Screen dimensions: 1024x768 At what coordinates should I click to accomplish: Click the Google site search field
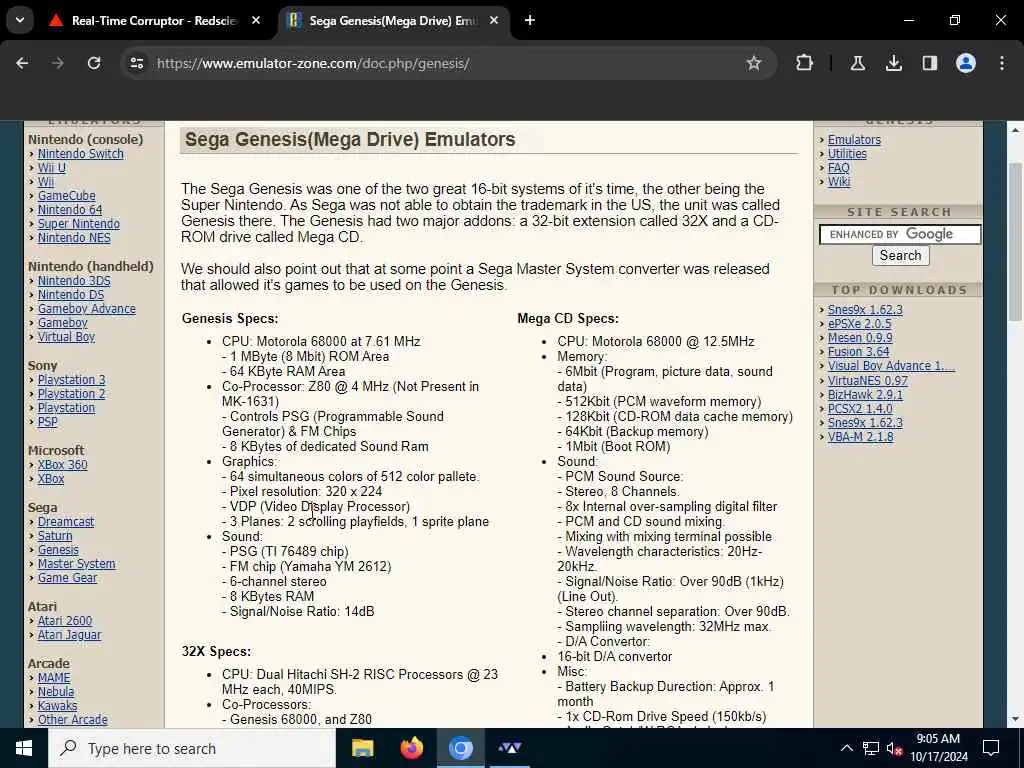(x=900, y=234)
